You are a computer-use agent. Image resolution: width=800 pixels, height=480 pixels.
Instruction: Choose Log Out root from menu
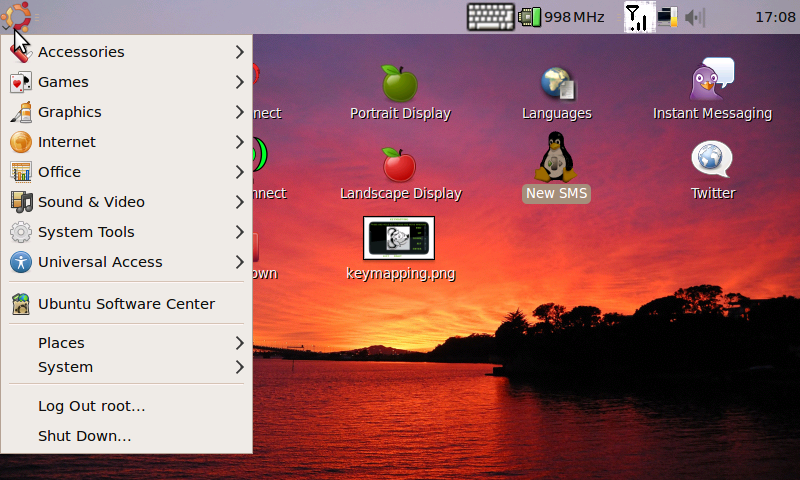coord(91,406)
